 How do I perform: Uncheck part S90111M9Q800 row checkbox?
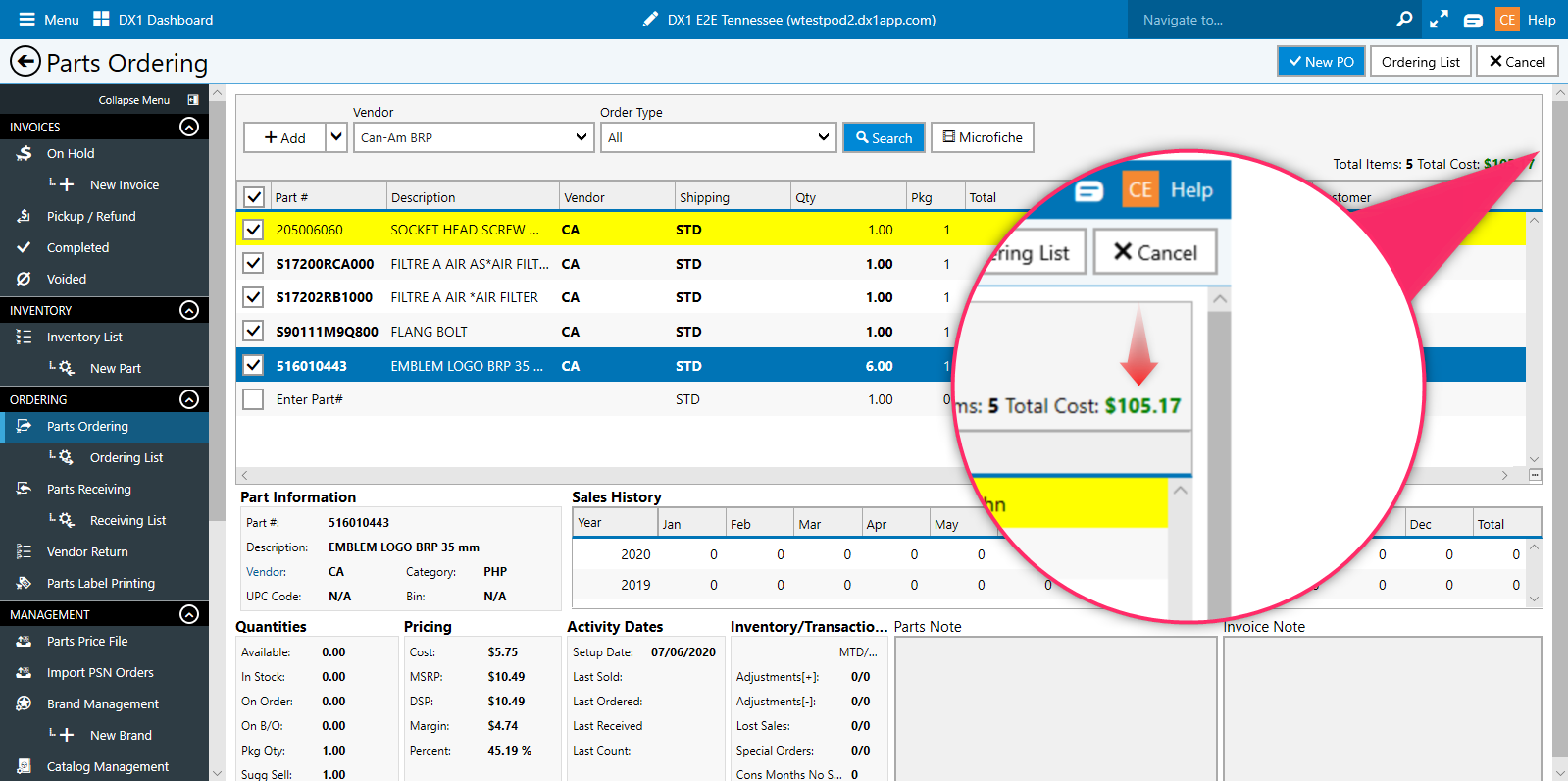[x=253, y=331]
